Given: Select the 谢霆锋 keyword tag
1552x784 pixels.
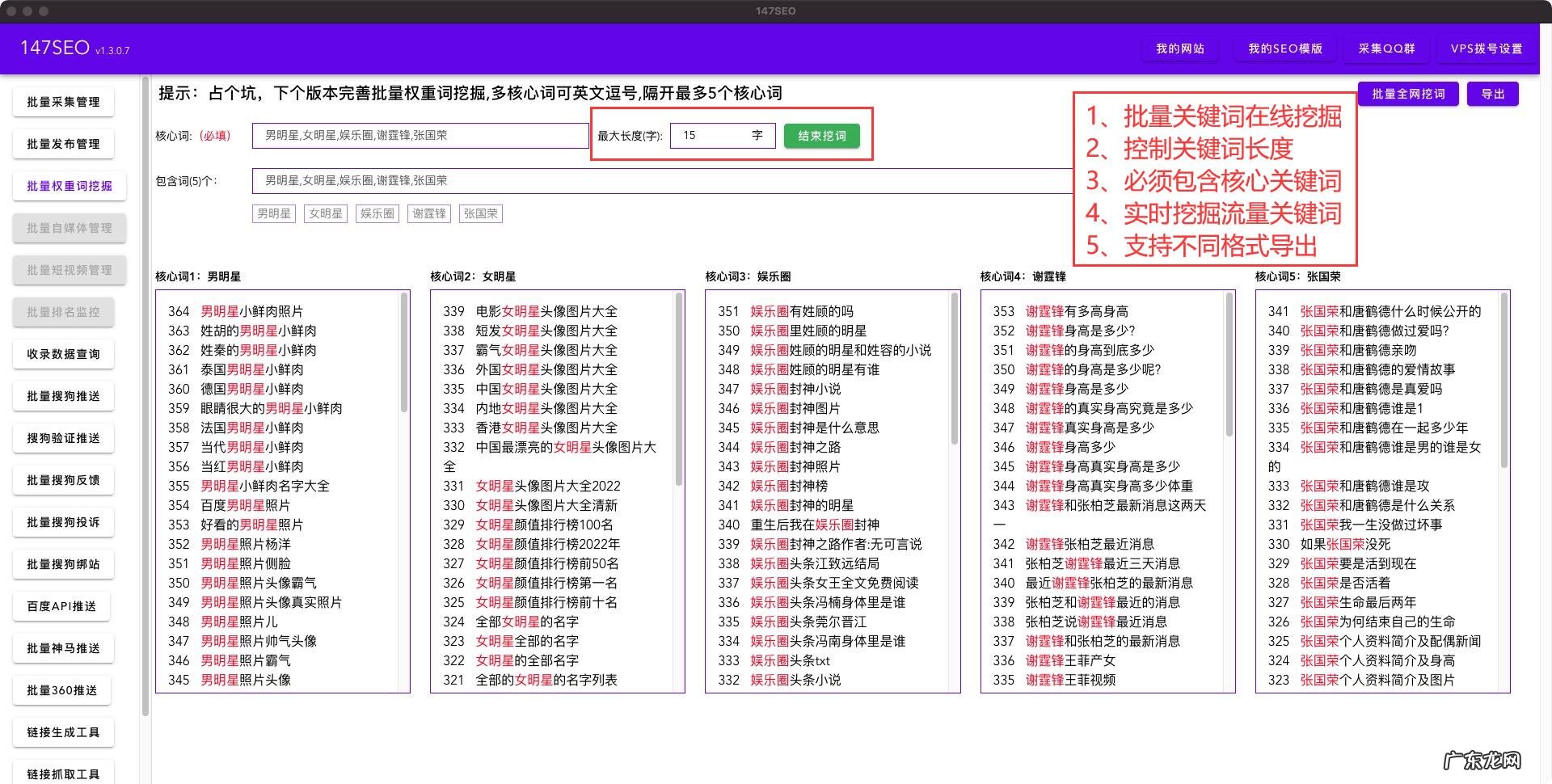Looking at the screenshot, I should pyautogui.click(x=428, y=213).
